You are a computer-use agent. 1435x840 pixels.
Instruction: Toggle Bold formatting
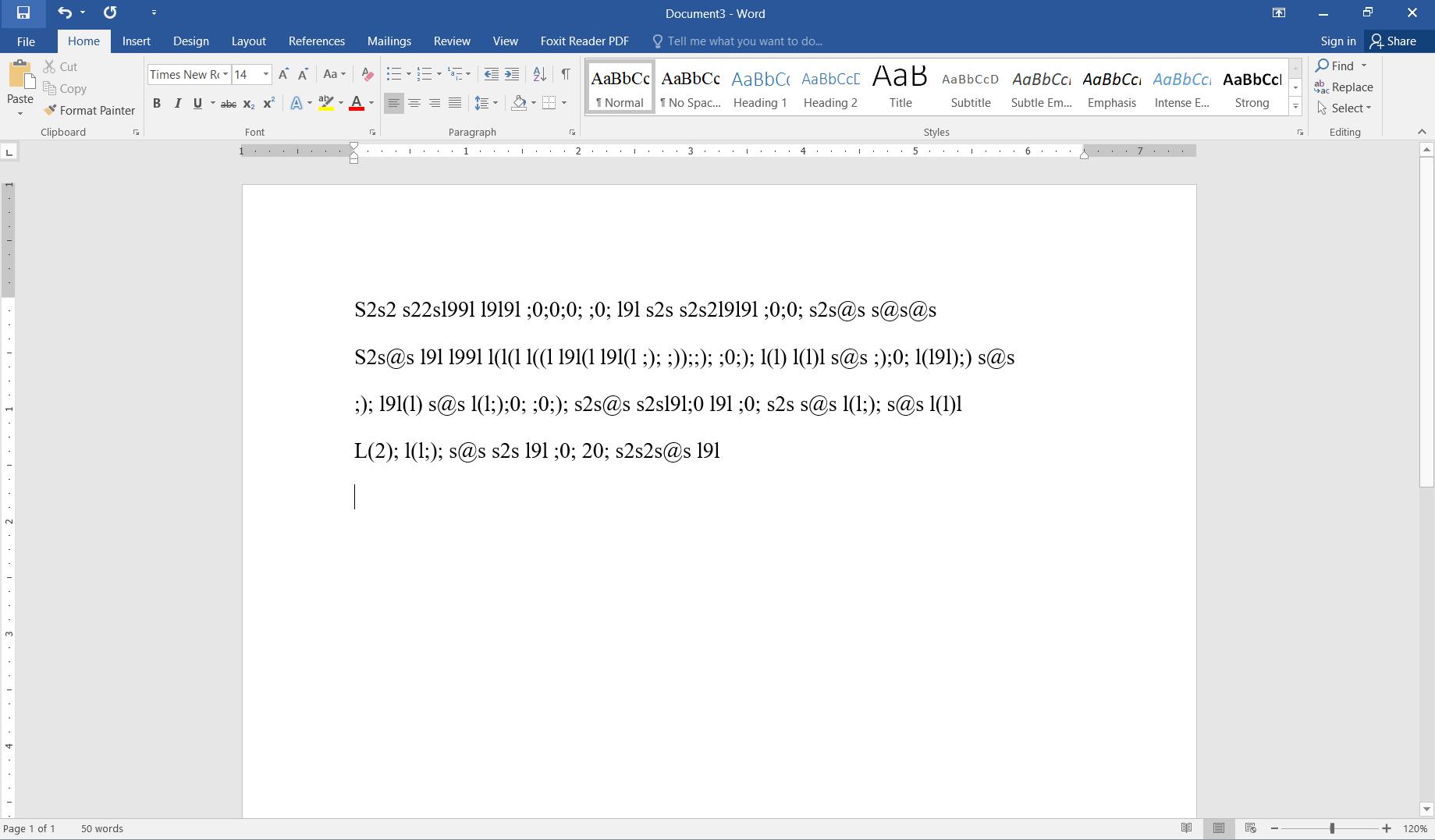click(x=157, y=103)
